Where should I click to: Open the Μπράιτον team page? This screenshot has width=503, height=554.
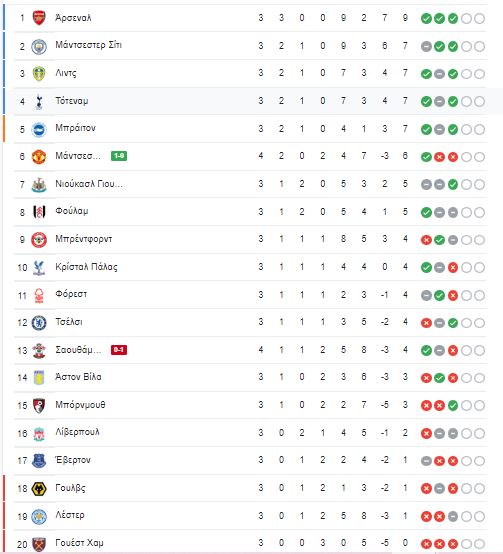75,128
